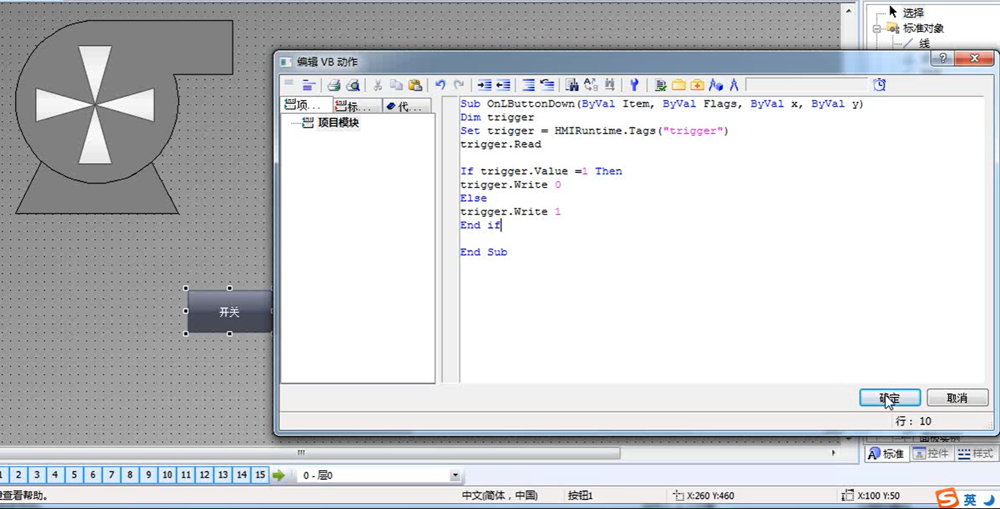Undo the last edit in script editor
This screenshot has height=509, width=1000.
[440, 86]
